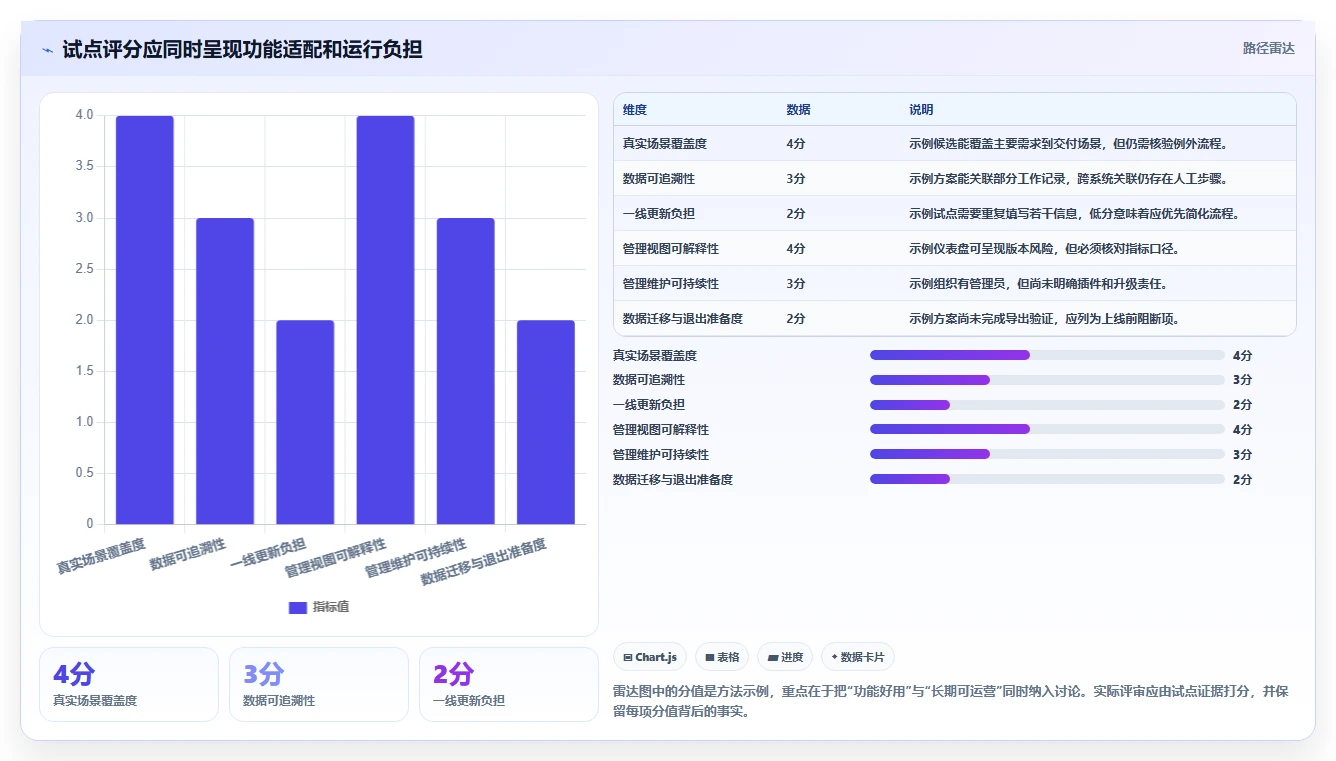The image size is (1336, 761).
Task: Click the 4分 value right of 管理视图可解释性 progress bar
Action: 1242,430
